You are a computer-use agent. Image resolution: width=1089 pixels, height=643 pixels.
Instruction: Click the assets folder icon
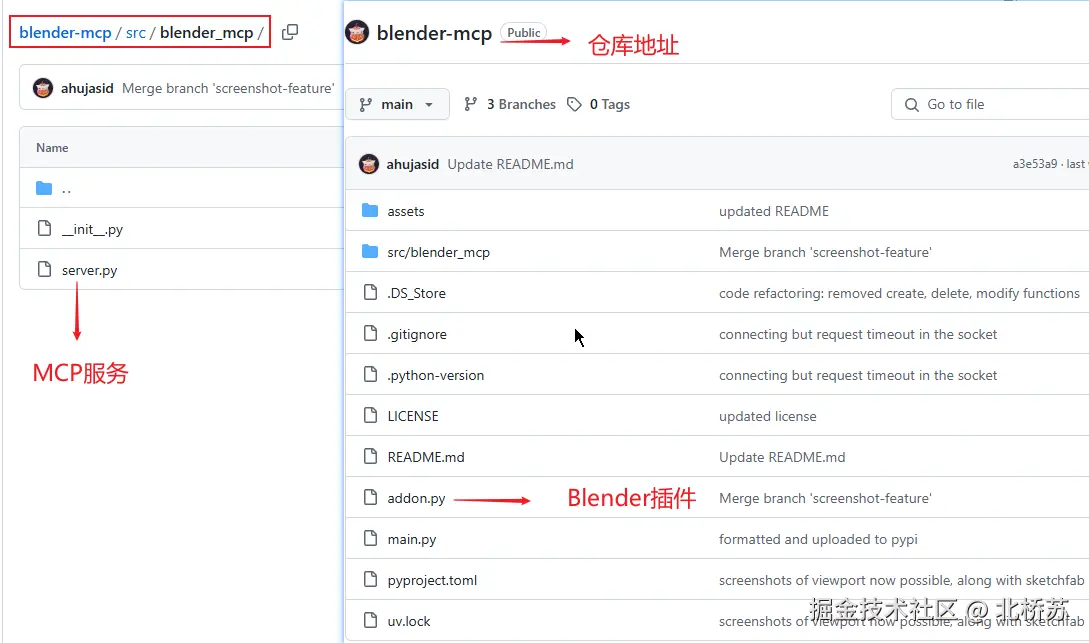coord(370,210)
